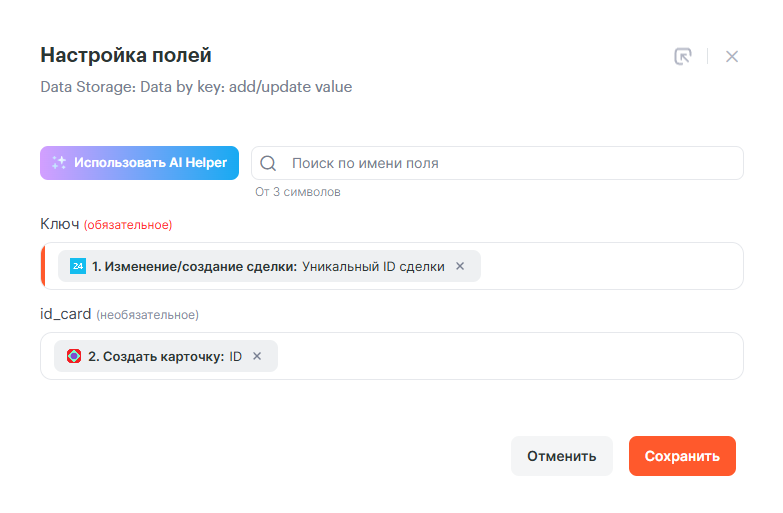
Task: Click the id_card field label
Action: 66,314
